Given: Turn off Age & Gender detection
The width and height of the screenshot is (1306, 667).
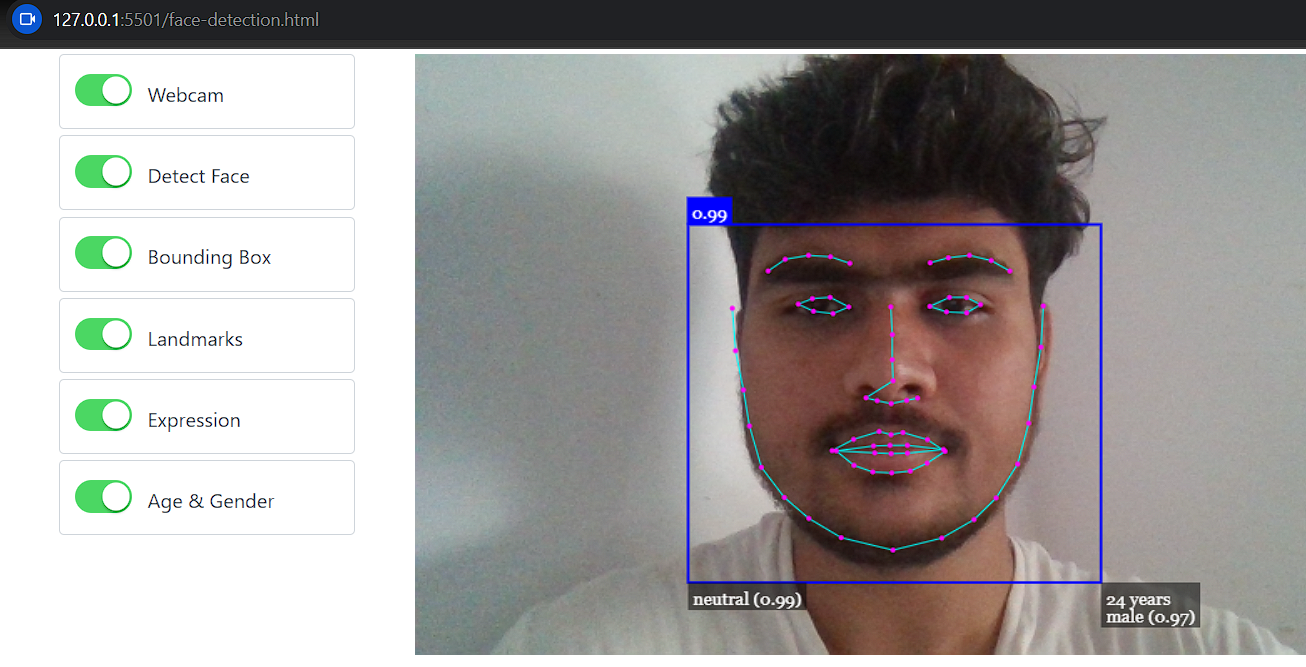Looking at the screenshot, I should coord(103,496).
